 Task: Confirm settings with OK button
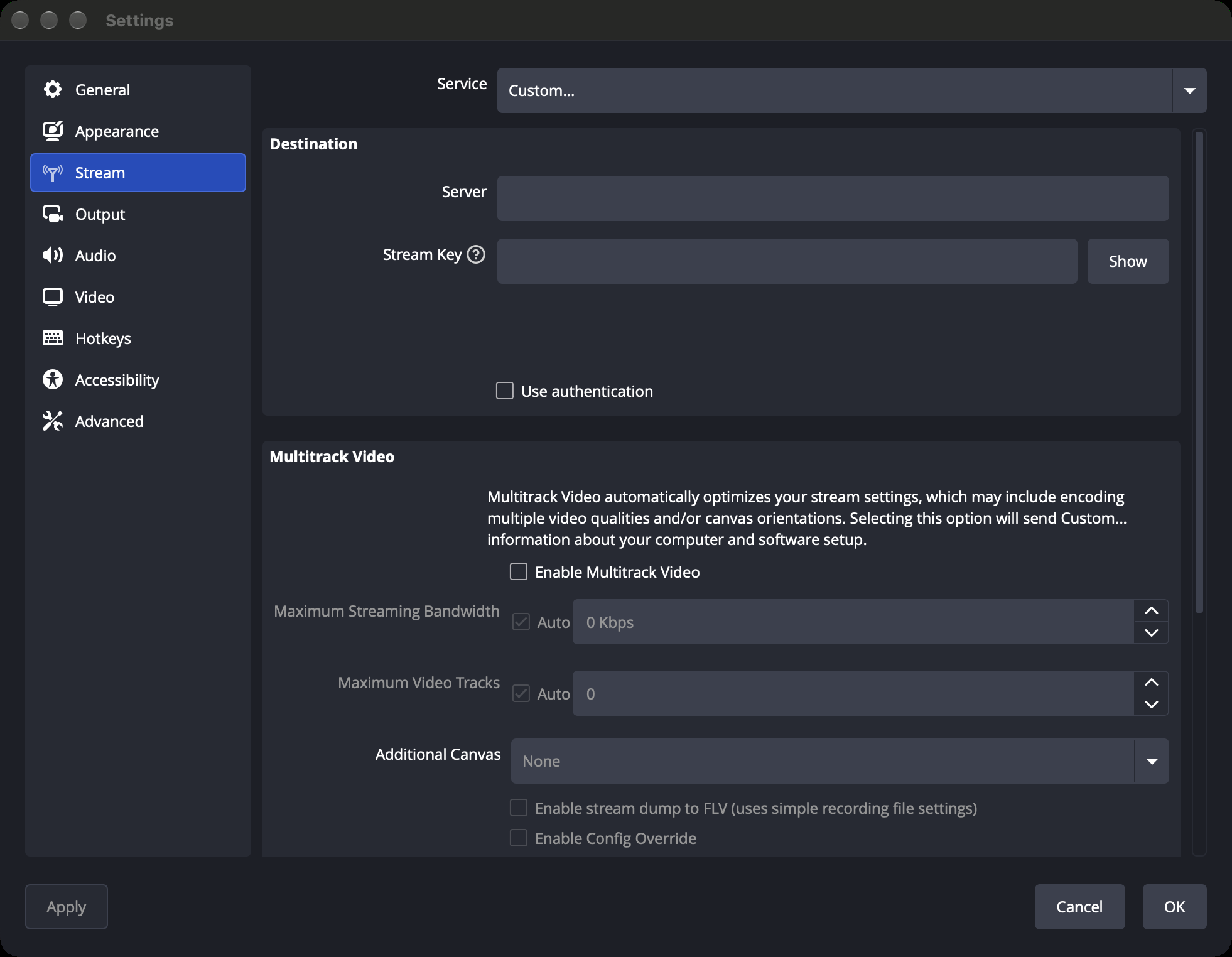[1174, 907]
